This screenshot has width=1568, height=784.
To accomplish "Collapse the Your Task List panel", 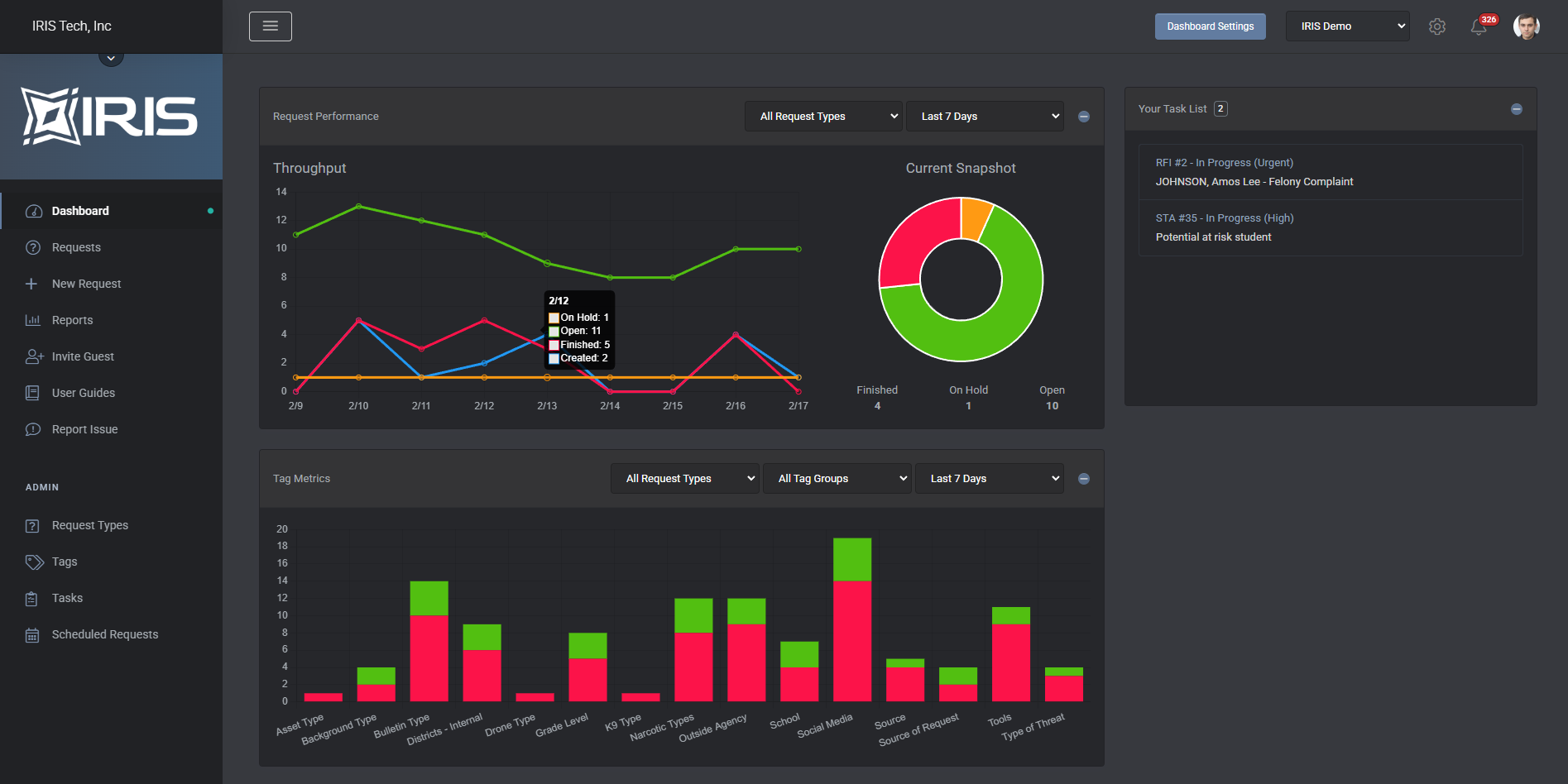I will [x=1517, y=109].
